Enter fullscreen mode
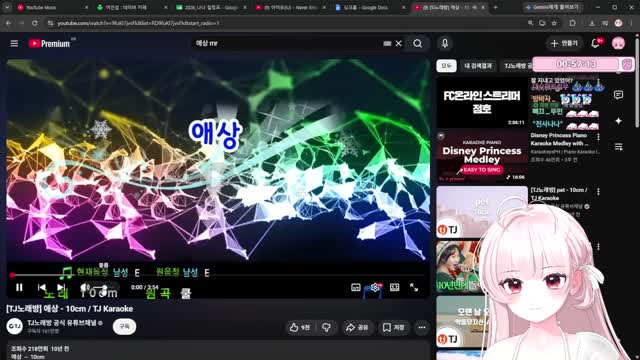640x360 pixels. (414, 287)
